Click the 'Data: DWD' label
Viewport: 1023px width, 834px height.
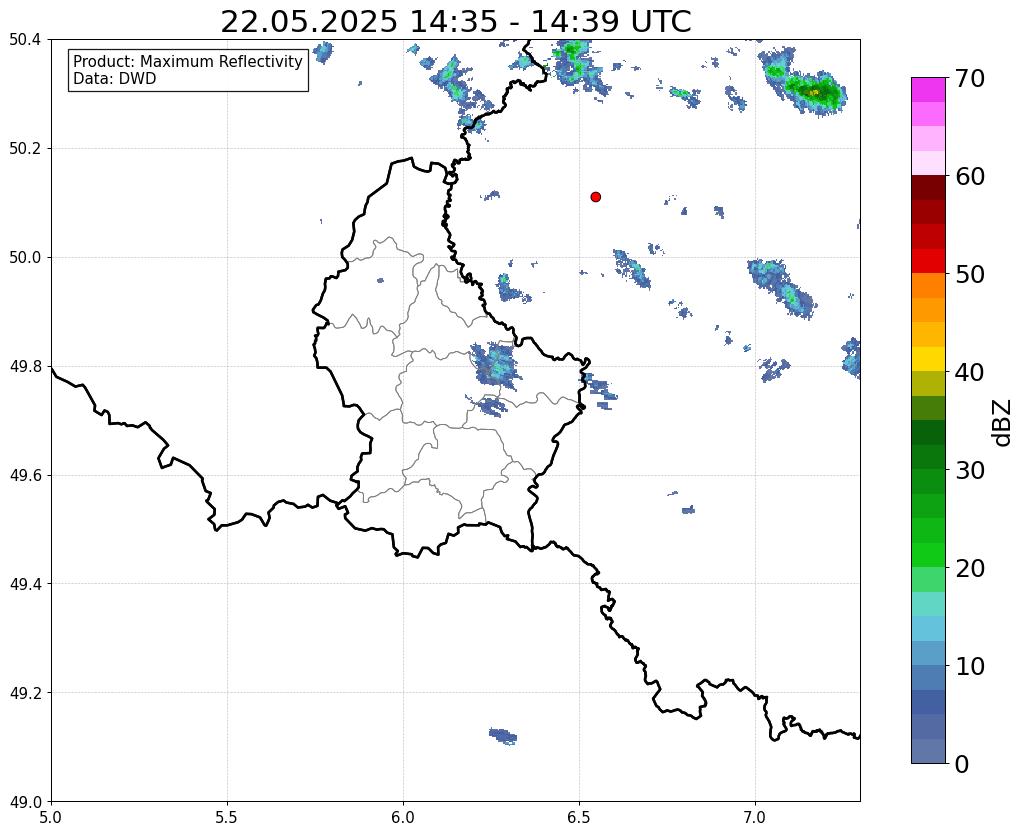click(115, 79)
